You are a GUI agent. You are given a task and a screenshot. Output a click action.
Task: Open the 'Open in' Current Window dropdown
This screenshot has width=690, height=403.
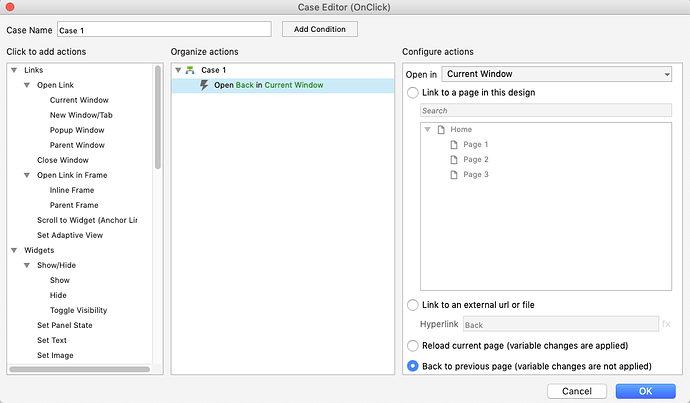pyautogui.click(x=555, y=74)
